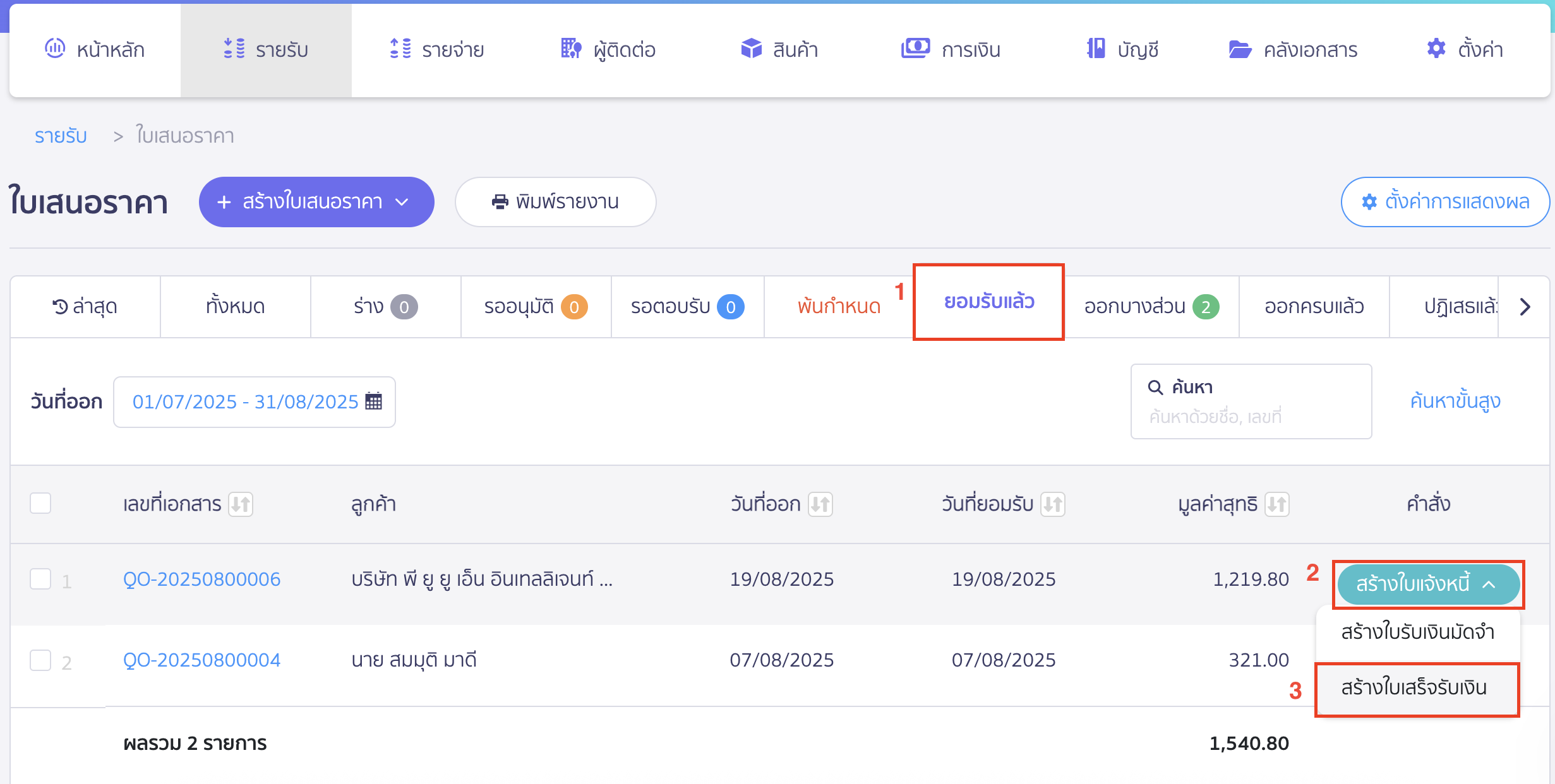Click the ใบเสนอราคา breadcrumb text
Screen dimensions: 1555x784
pyautogui.click(x=185, y=136)
